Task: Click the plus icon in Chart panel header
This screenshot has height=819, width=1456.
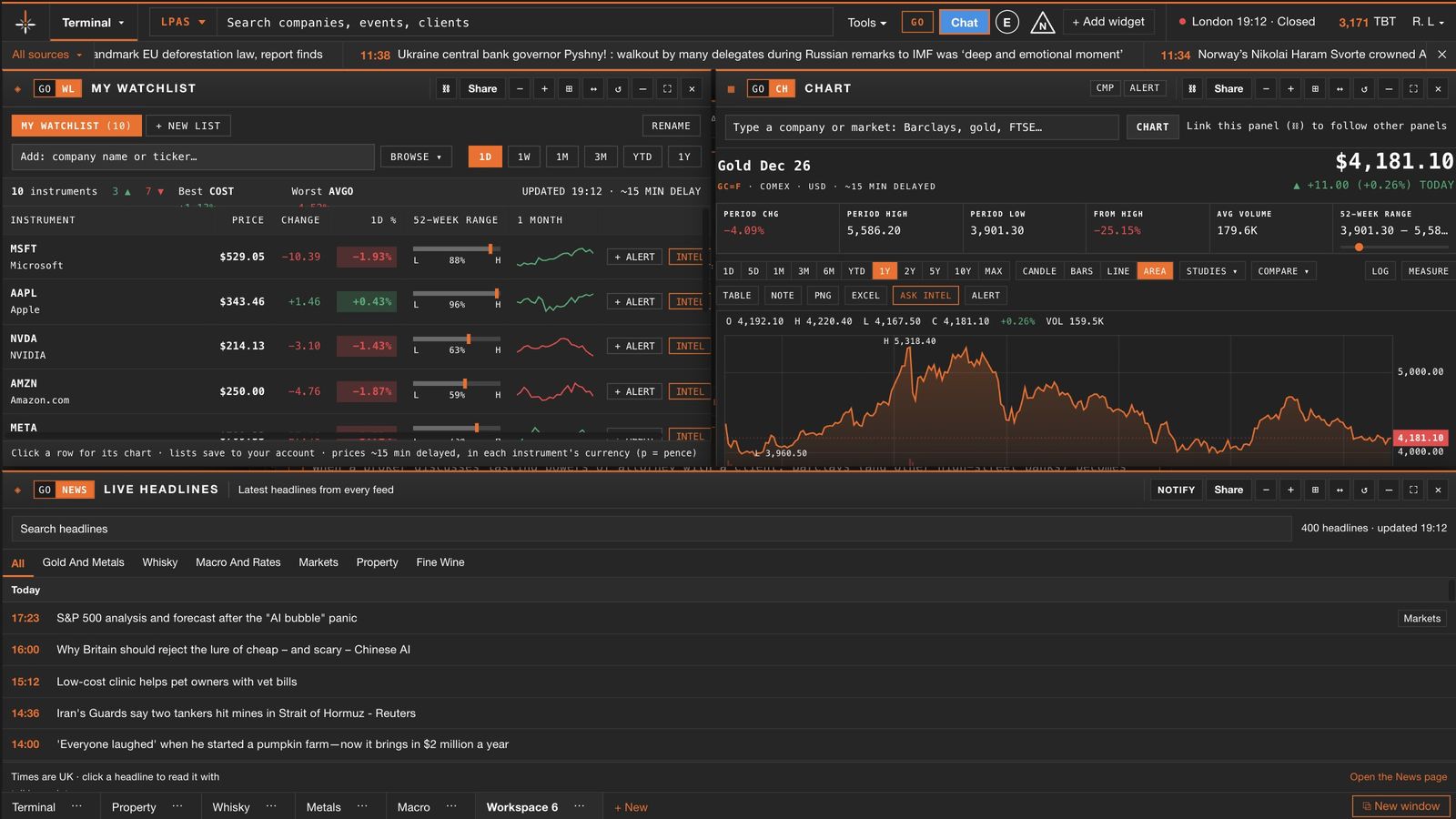Action: click(x=1290, y=88)
